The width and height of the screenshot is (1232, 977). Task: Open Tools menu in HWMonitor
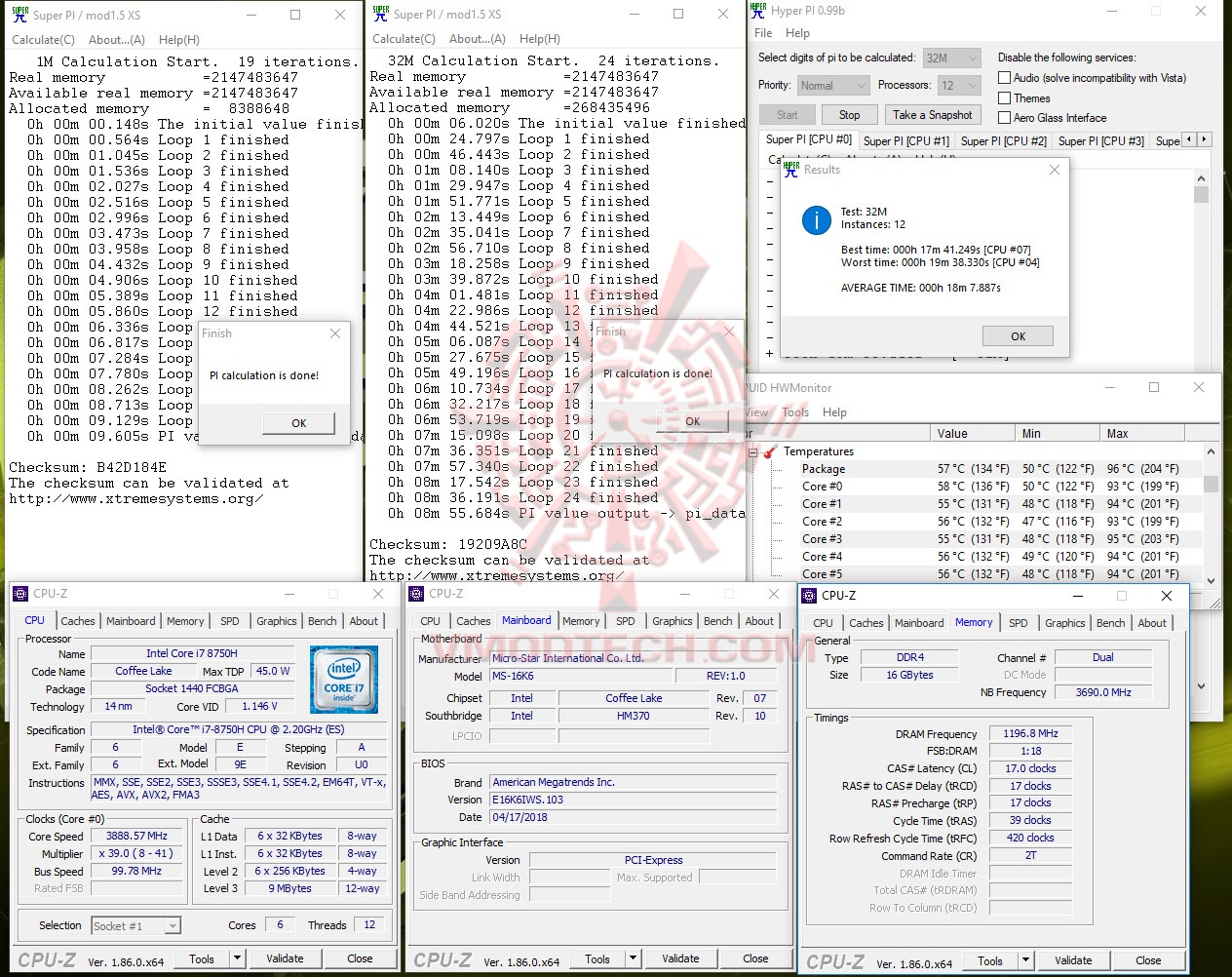pos(795,412)
